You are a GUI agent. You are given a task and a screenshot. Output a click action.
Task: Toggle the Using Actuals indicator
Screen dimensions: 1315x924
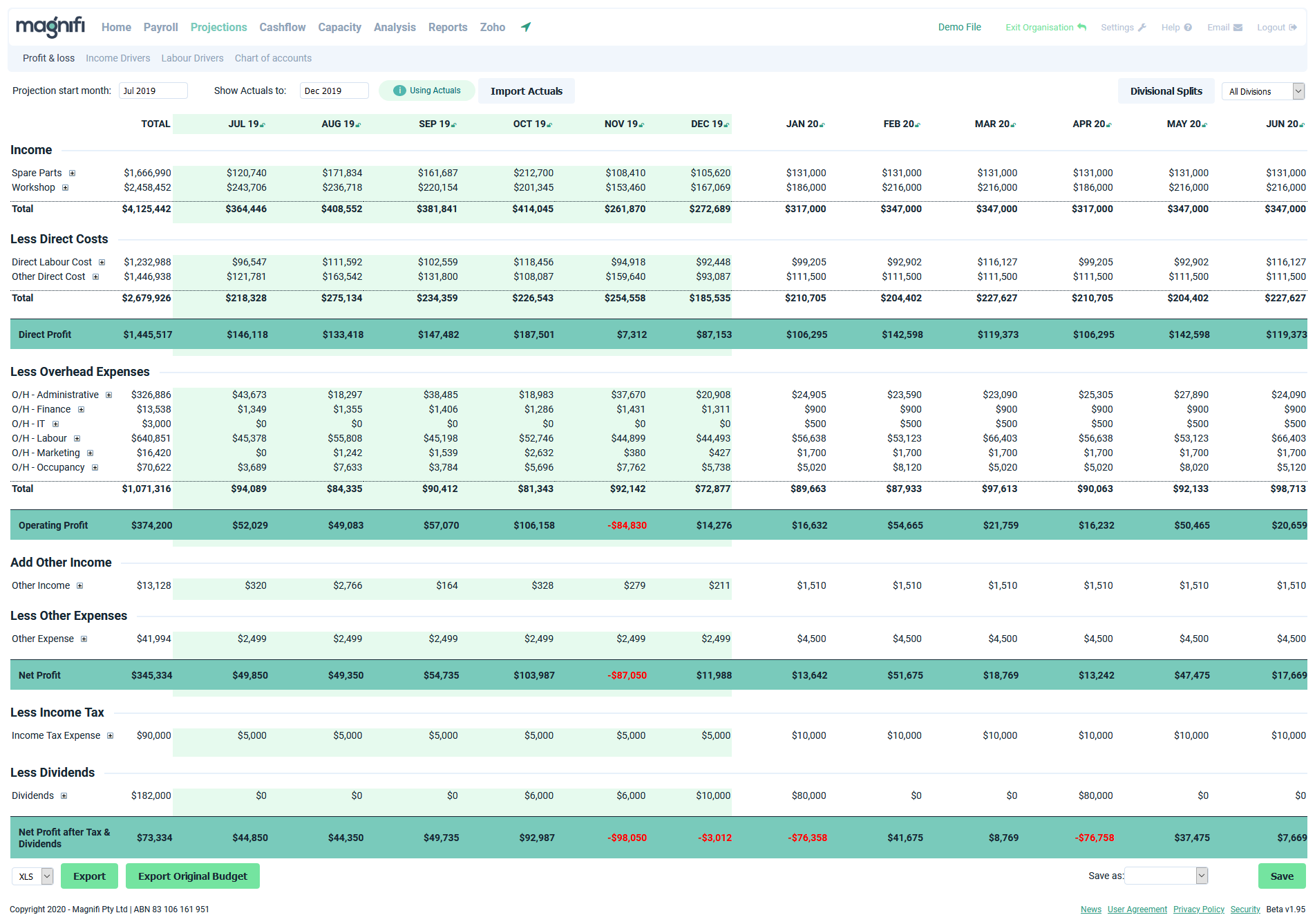[x=427, y=91]
